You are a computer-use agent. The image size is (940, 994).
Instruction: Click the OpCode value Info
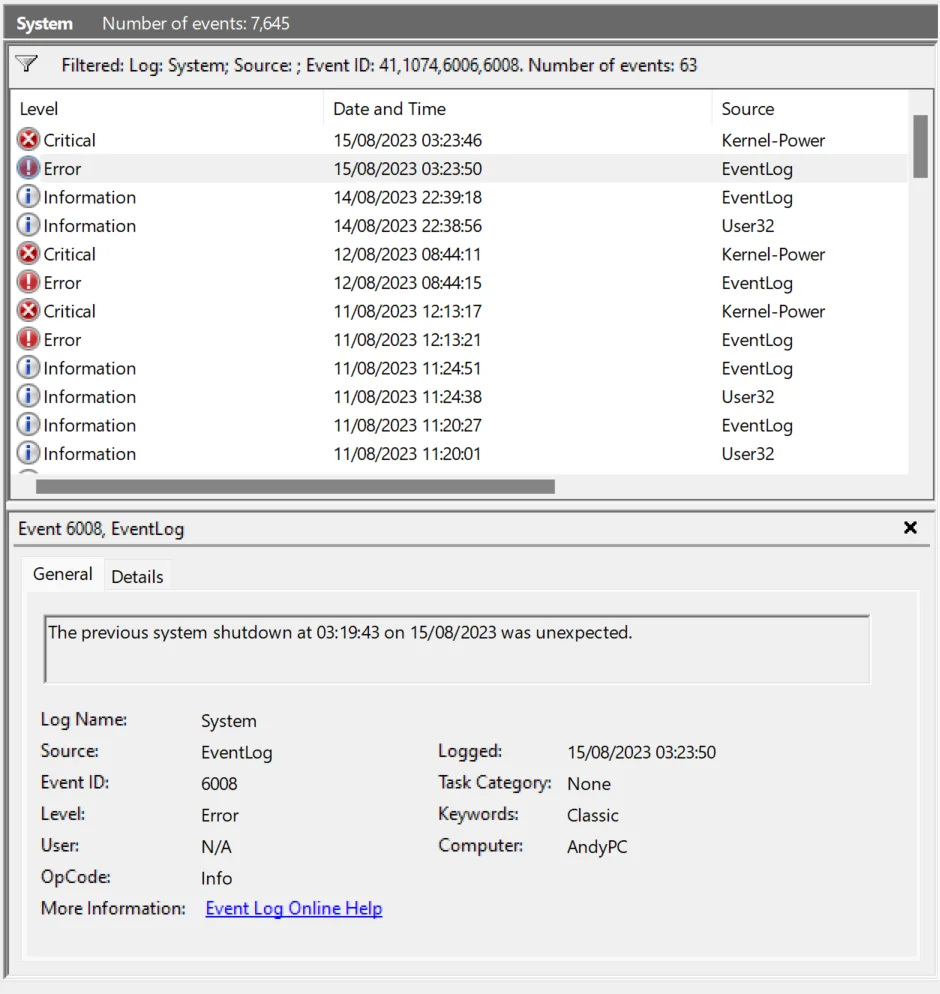coord(217,878)
